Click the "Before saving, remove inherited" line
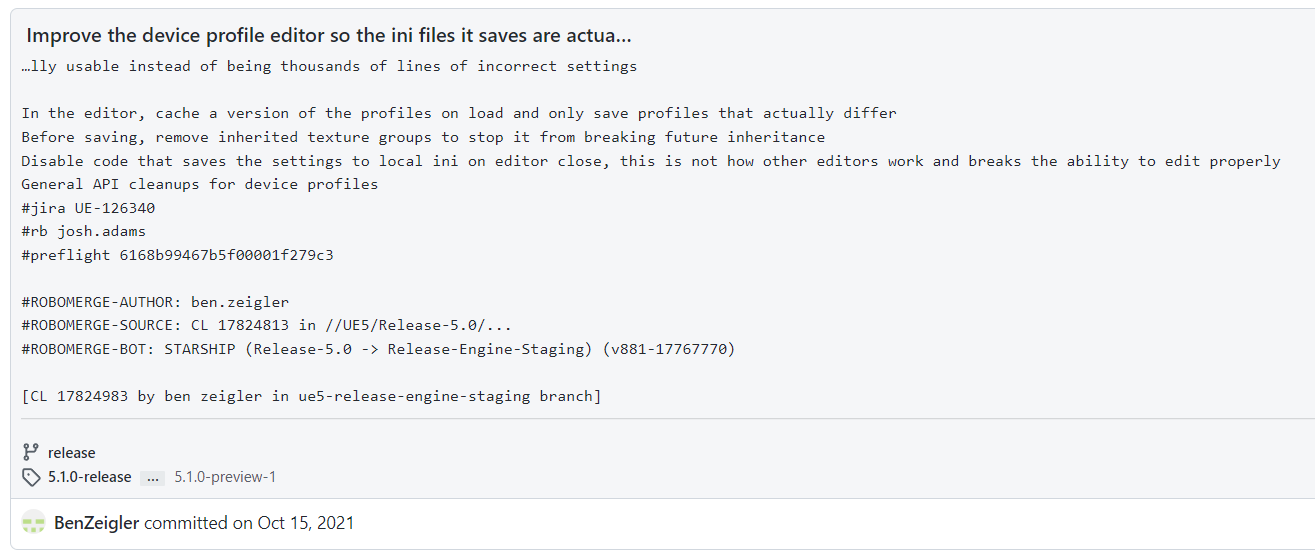The image size is (1315, 557). tap(421, 137)
